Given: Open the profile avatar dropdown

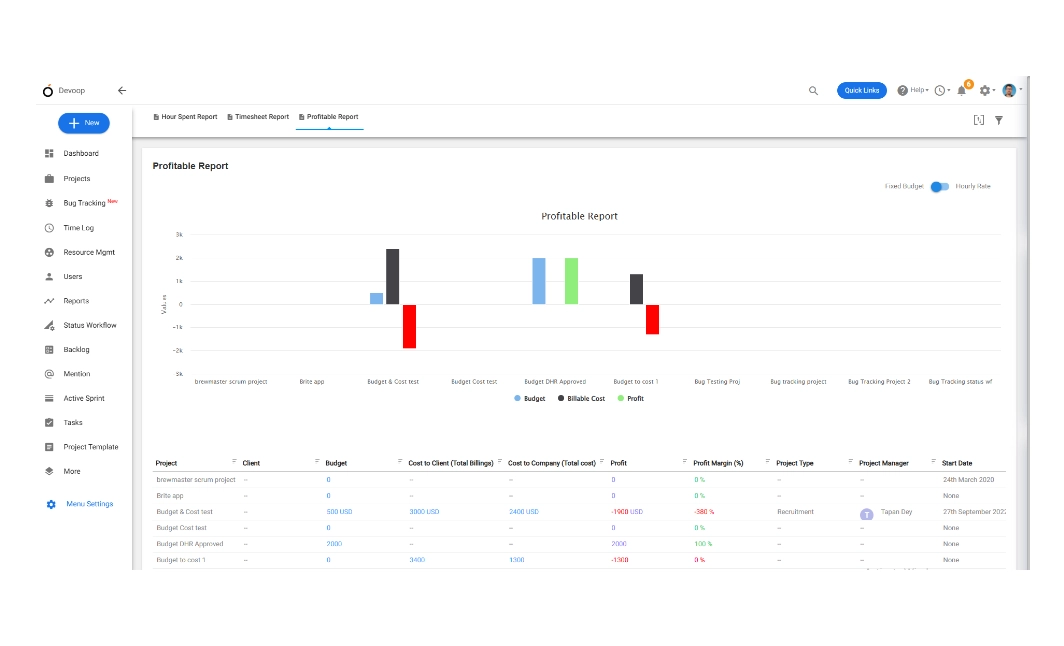Looking at the screenshot, I should pyautogui.click(x=1010, y=90).
